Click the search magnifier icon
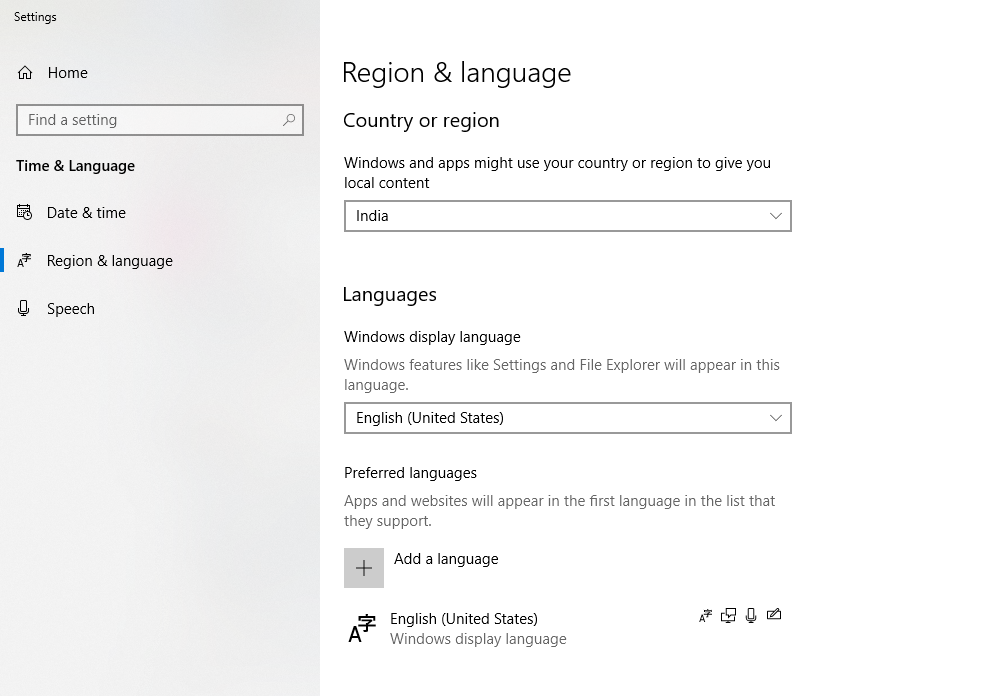This screenshot has width=995, height=696. [289, 120]
